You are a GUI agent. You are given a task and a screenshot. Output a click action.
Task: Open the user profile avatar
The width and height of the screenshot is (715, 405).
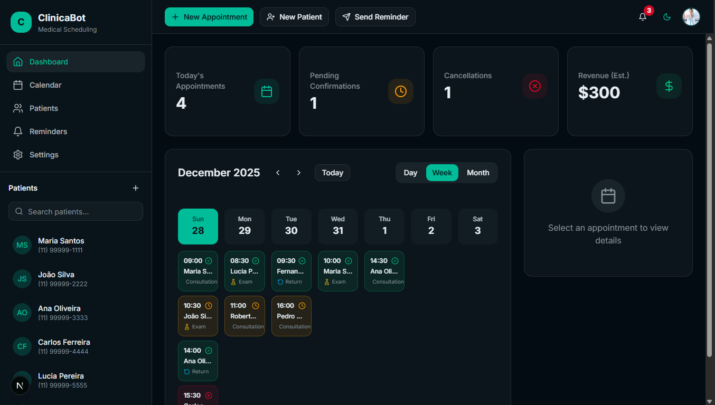[691, 17]
